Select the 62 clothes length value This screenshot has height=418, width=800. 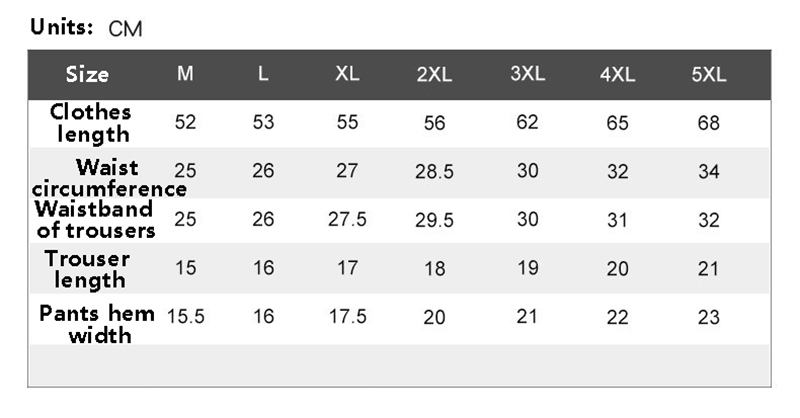tap(527, 122)
